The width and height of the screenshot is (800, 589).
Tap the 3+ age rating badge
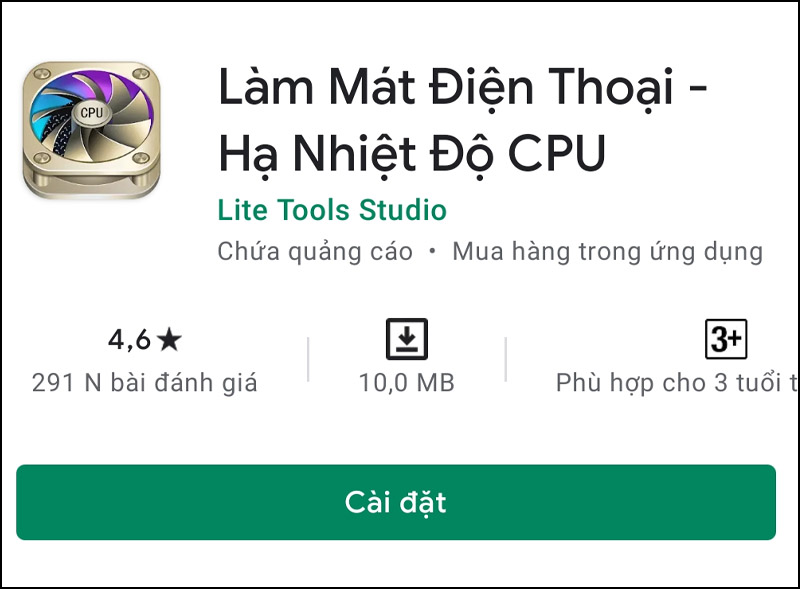(726, 339)
